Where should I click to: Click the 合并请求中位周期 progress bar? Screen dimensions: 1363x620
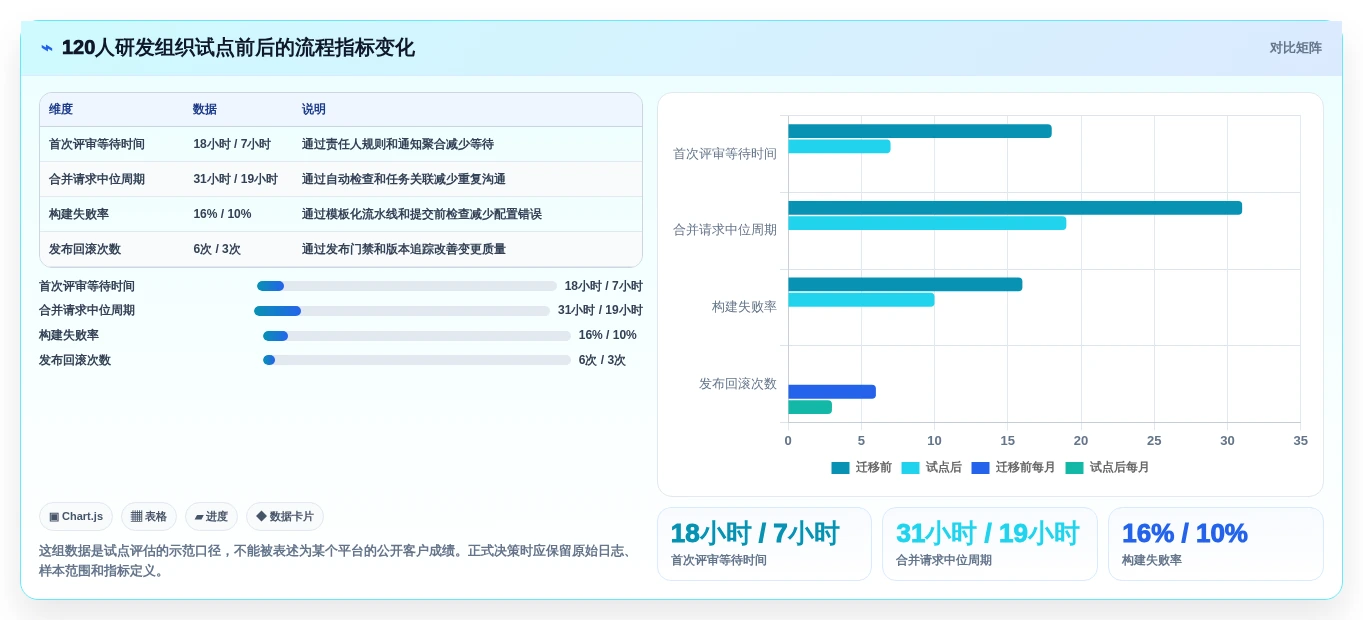click(402, 311)
